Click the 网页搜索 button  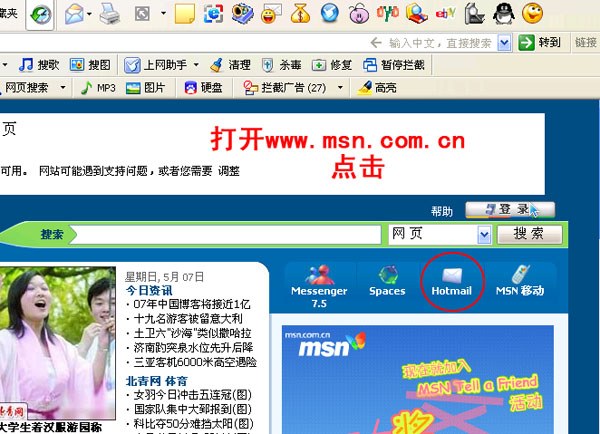(x=27, y=88)
